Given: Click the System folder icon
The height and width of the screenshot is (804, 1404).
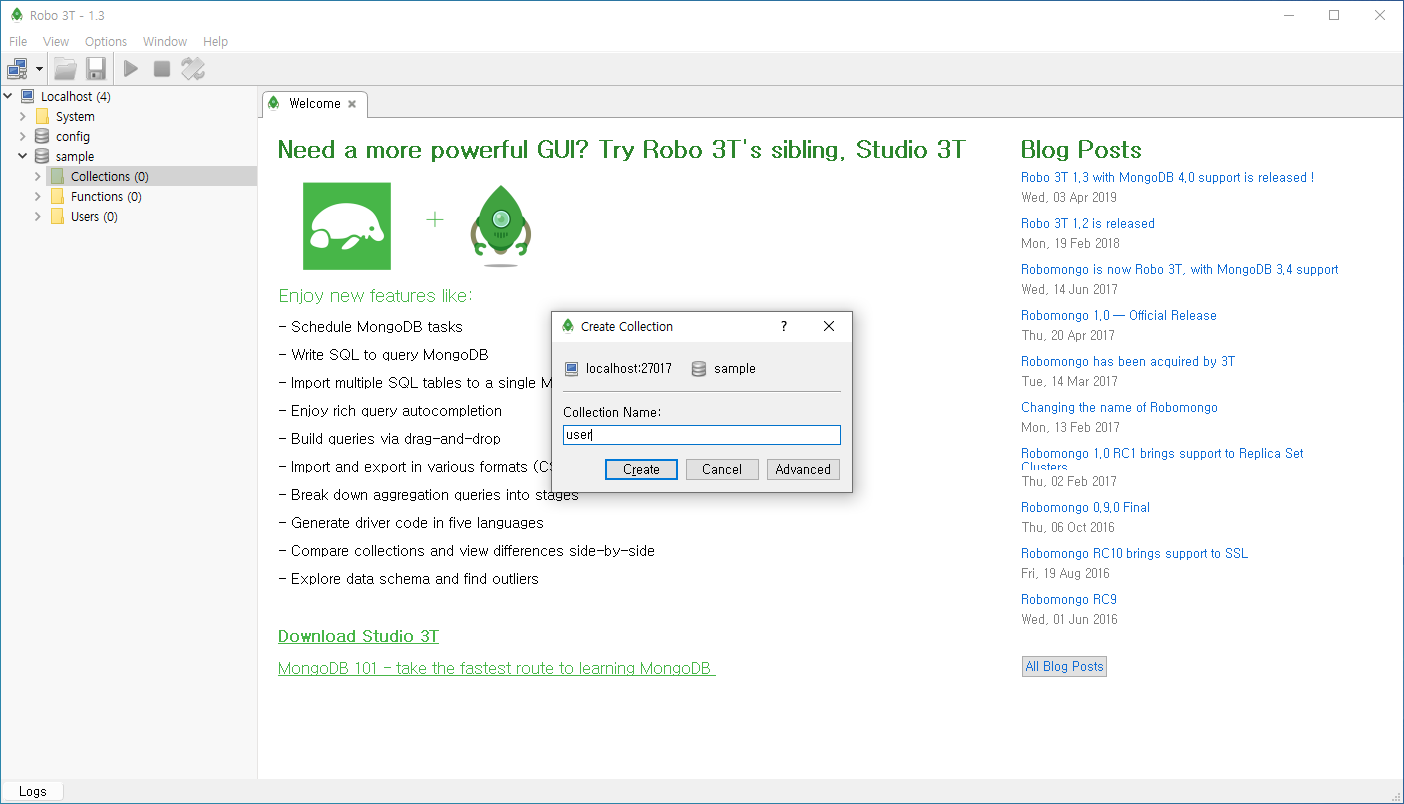Looking at the screenshot, I should click(42, 117).
